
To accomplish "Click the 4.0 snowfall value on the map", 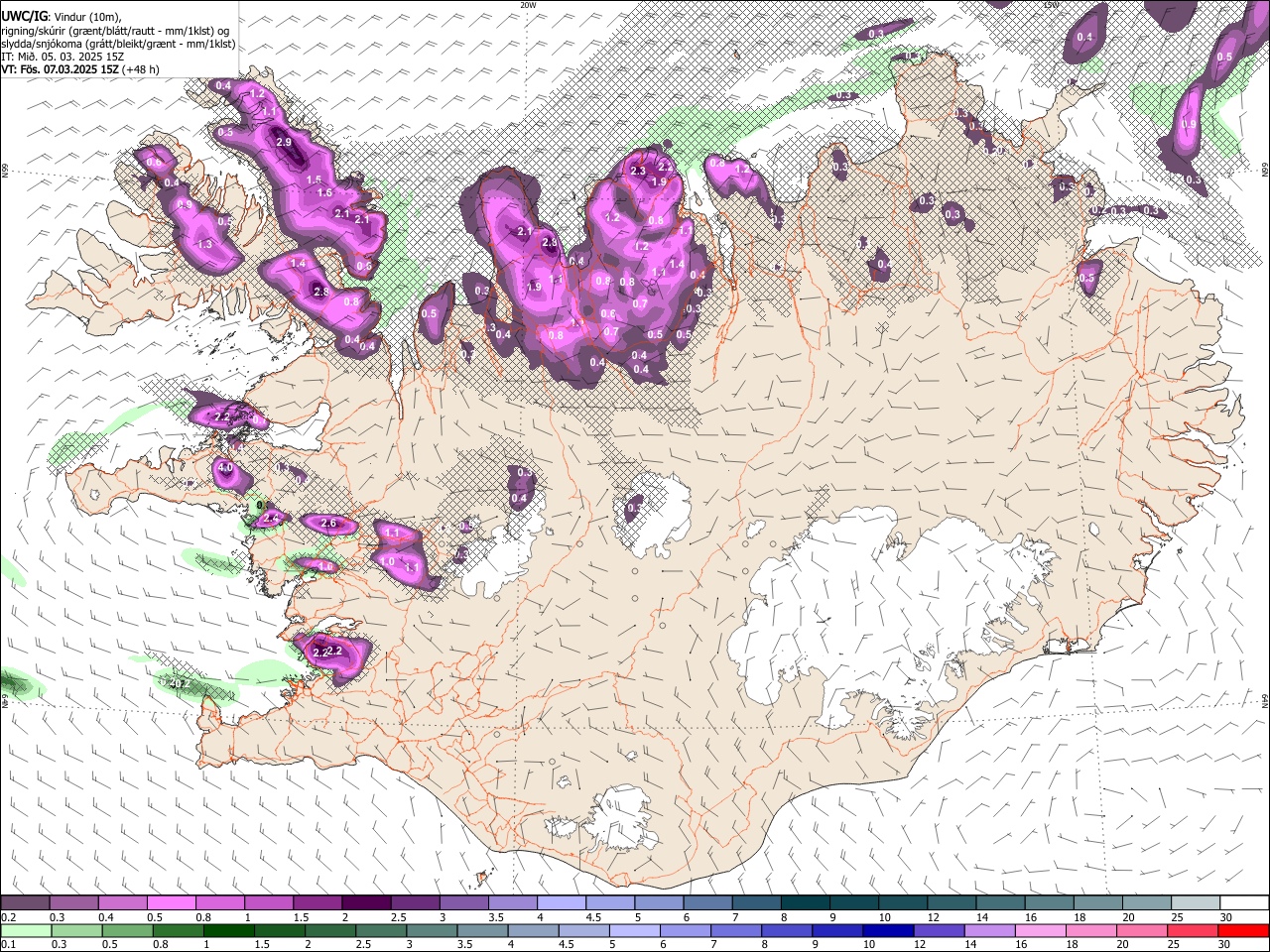I will (x=225, y=468).
